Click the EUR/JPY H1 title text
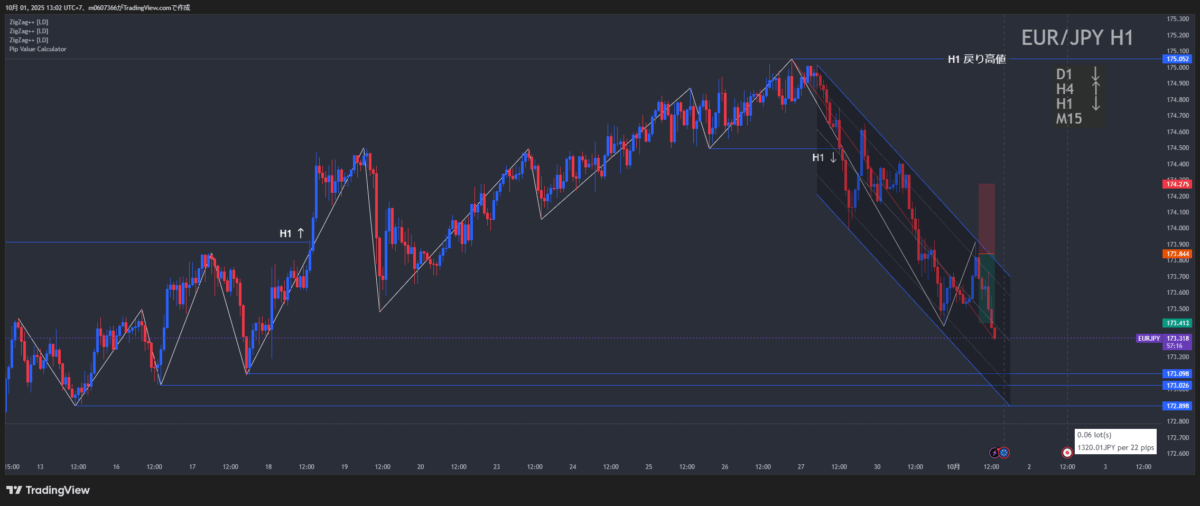Image resolution: width=1200 pixels, height=506 pixels. coord(1077,38)
